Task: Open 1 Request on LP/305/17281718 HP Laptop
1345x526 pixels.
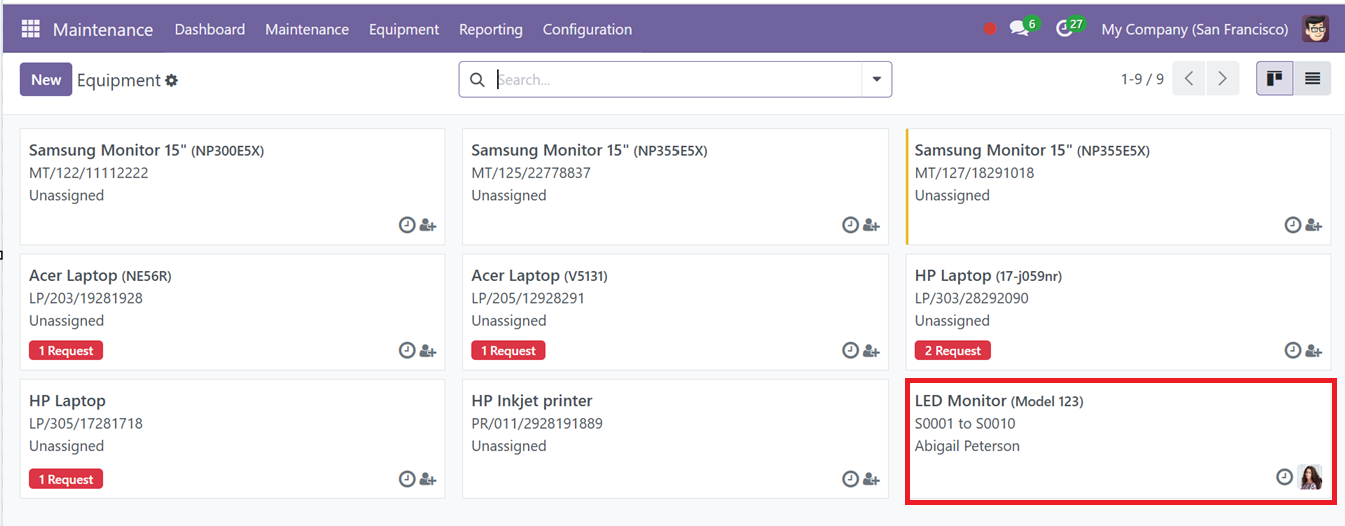Action: (x=66, y=480)
